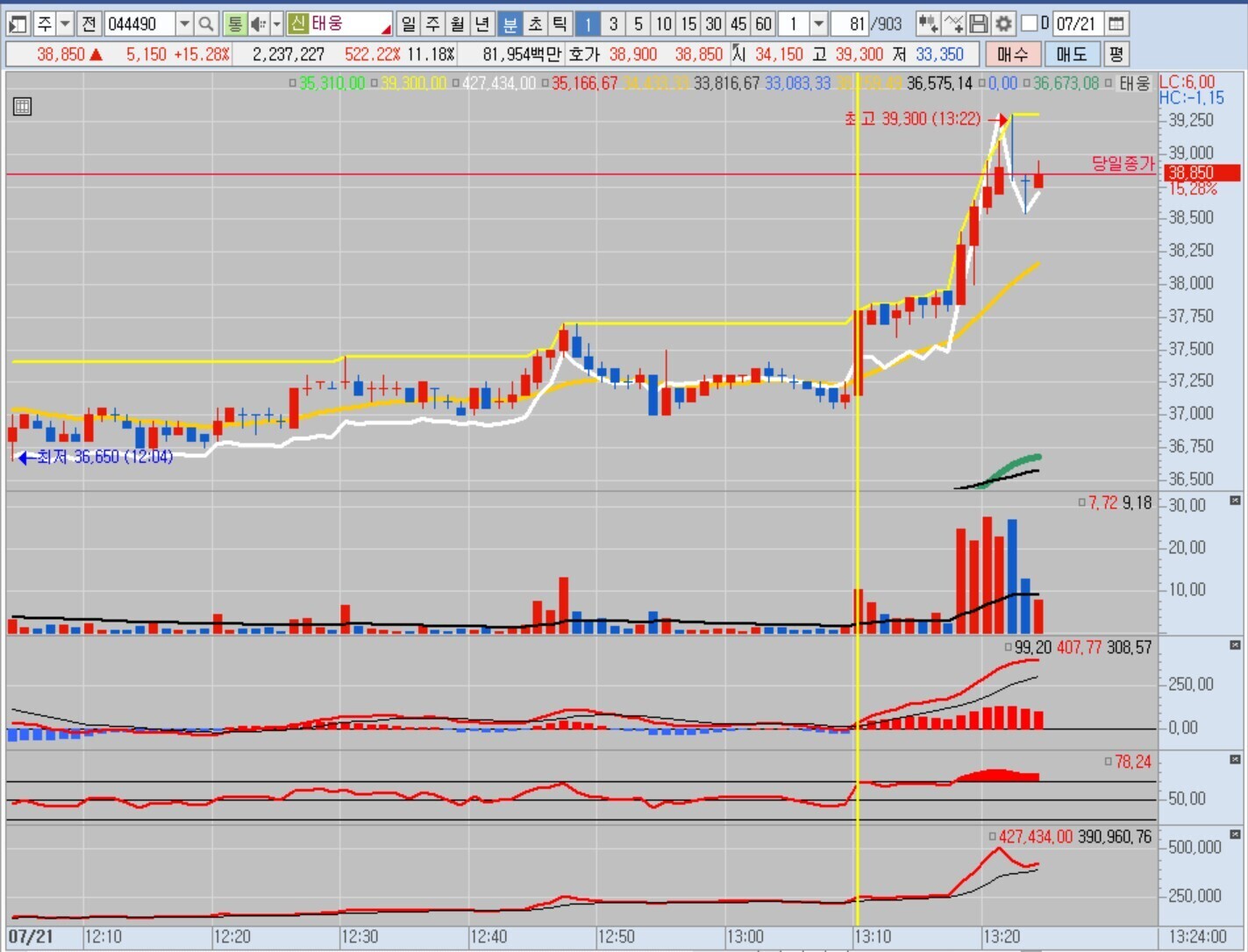Screen dimensions: 1248x952
Task: Switch to daily chart tab 일
Action: pos(408,24)
